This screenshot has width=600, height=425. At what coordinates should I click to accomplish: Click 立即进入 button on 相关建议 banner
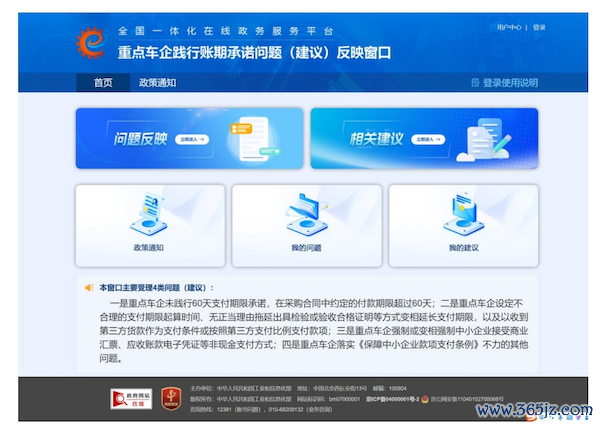428,139
